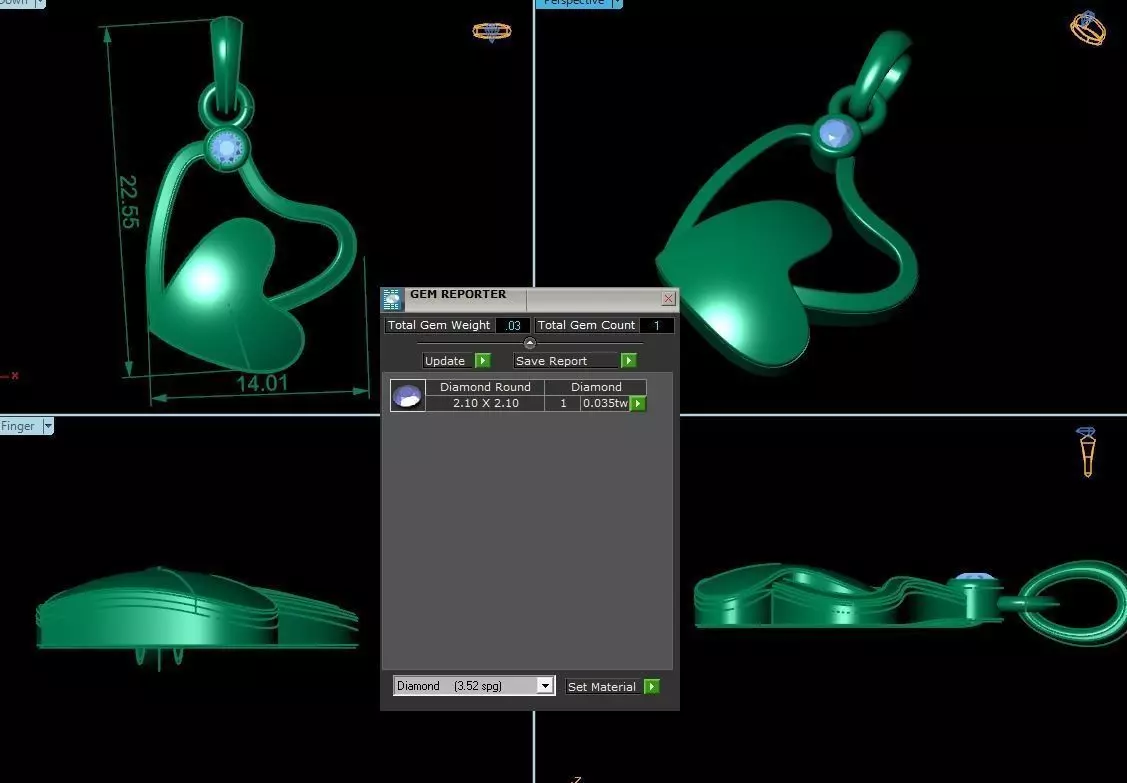The width and height of the screenshot is (1127, 783).
Task: Click the Gem Reporter panel icon
Action: (x=392, y=299)
